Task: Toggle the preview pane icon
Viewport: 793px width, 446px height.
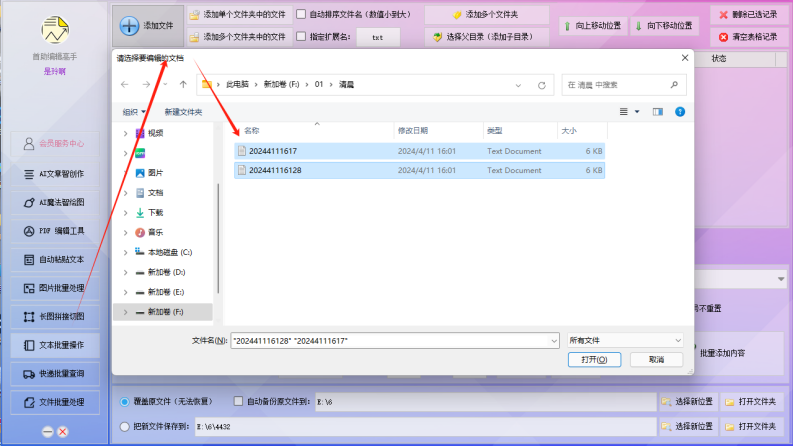Action: point(657,112)
